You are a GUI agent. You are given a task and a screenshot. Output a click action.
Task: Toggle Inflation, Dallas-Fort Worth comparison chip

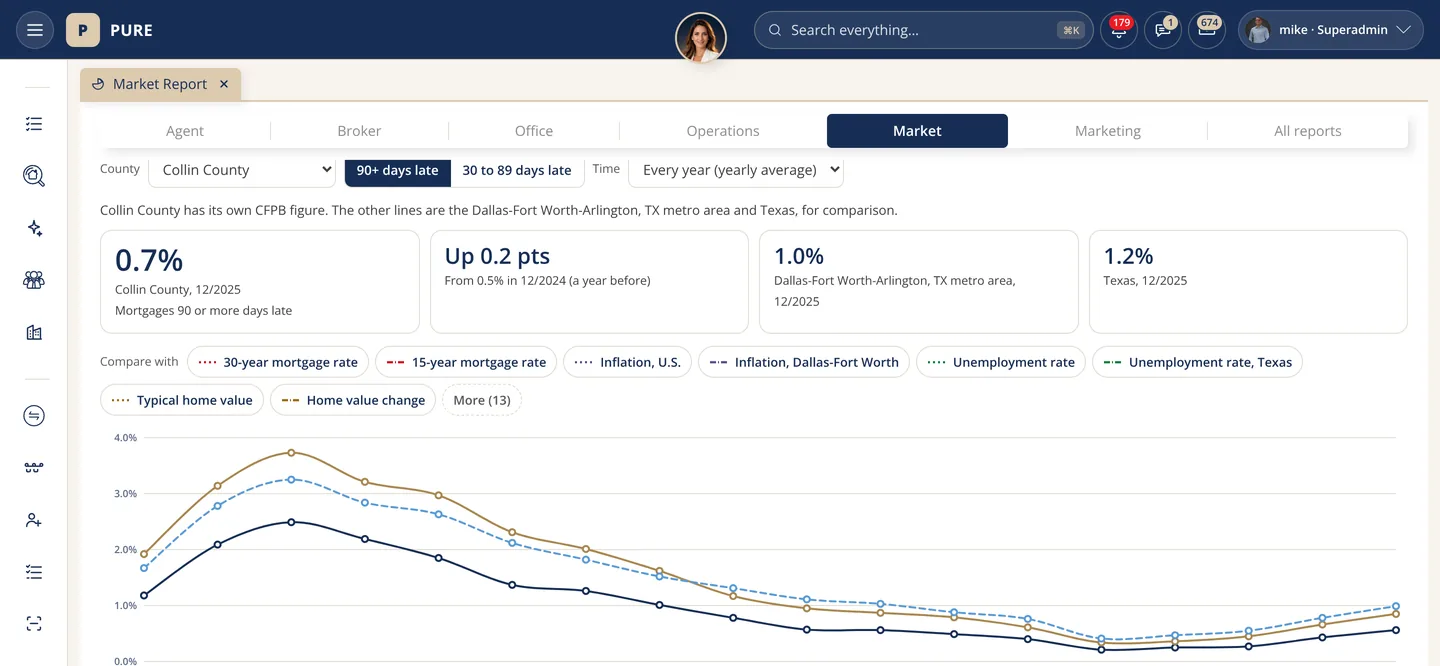[x=804, y=362]
